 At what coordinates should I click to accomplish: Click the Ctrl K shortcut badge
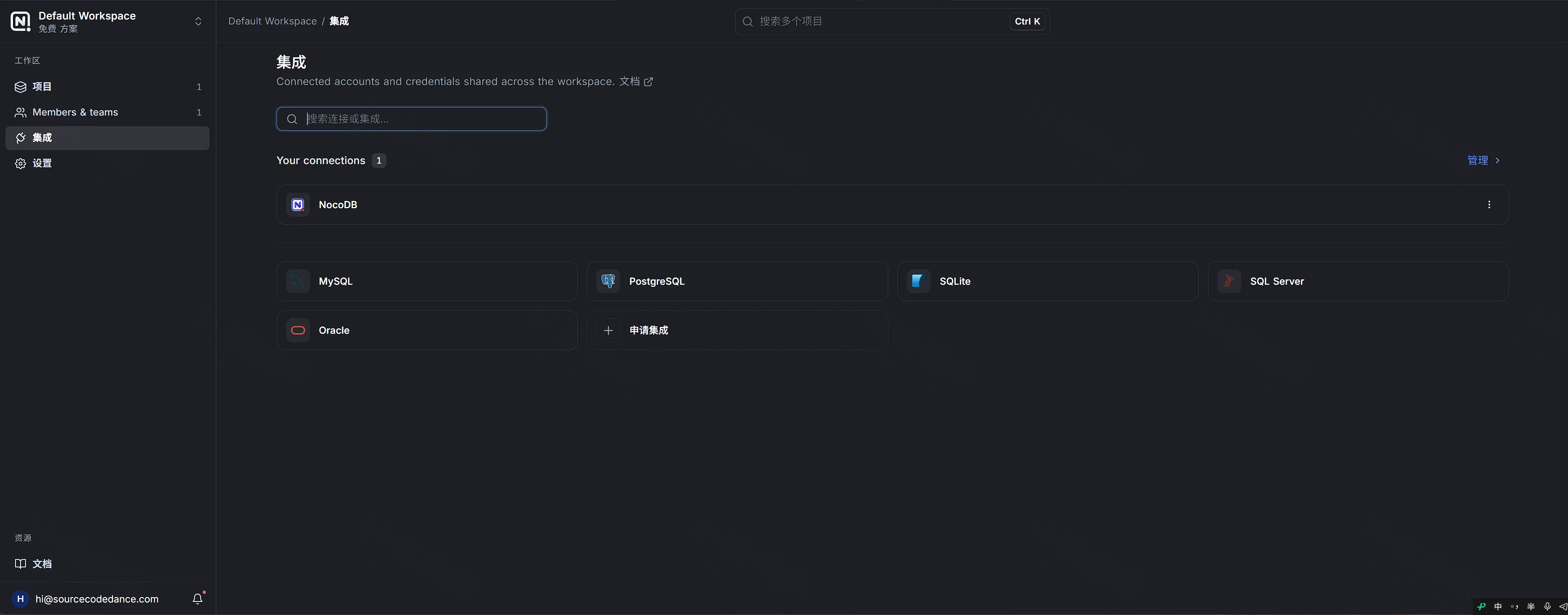(x=1027, y=22)
